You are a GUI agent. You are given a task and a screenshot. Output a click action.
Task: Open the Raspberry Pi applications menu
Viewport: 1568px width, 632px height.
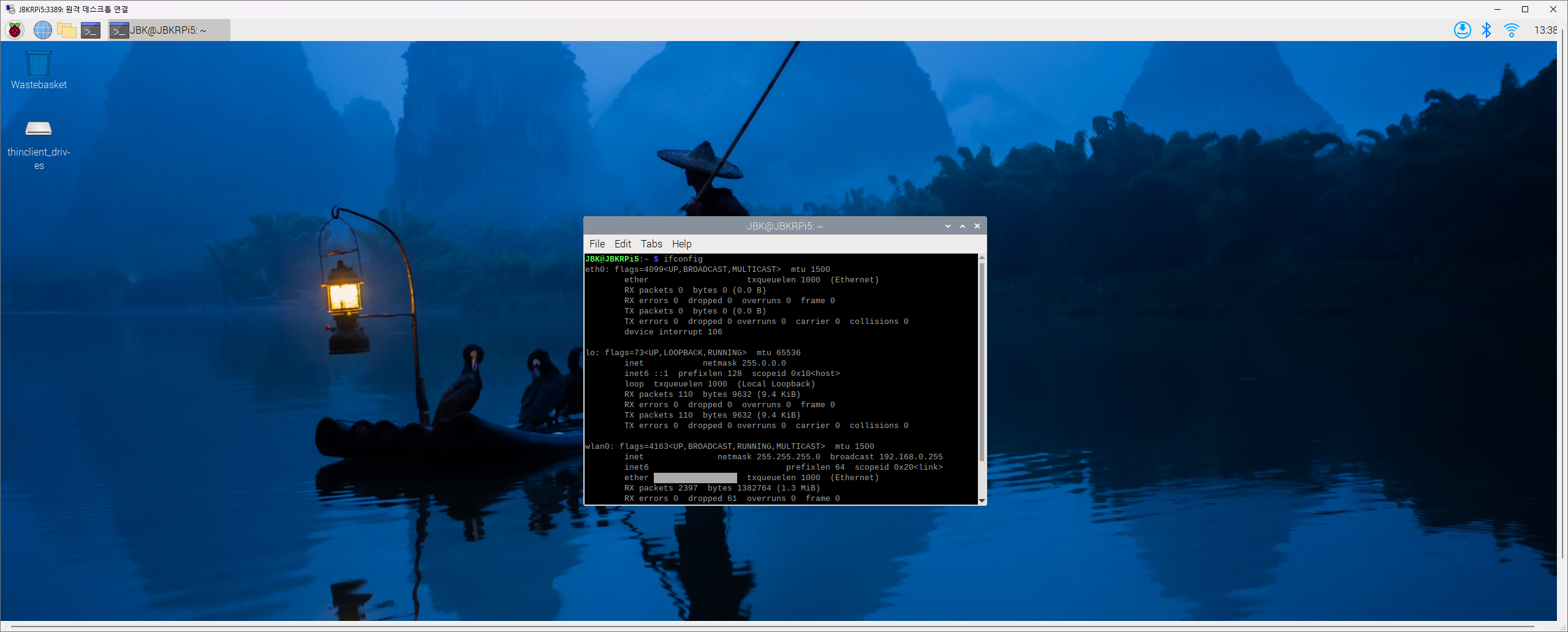coord(15,30)
